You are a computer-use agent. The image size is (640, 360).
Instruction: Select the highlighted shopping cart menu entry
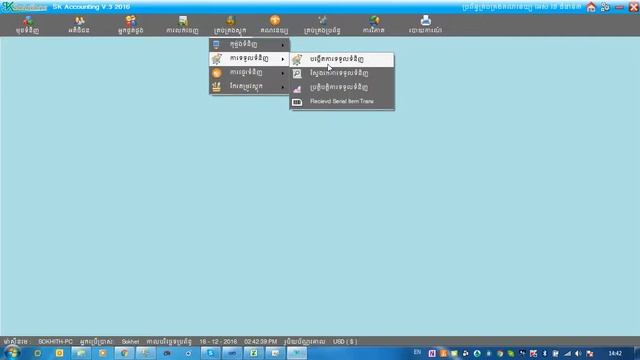249,58
